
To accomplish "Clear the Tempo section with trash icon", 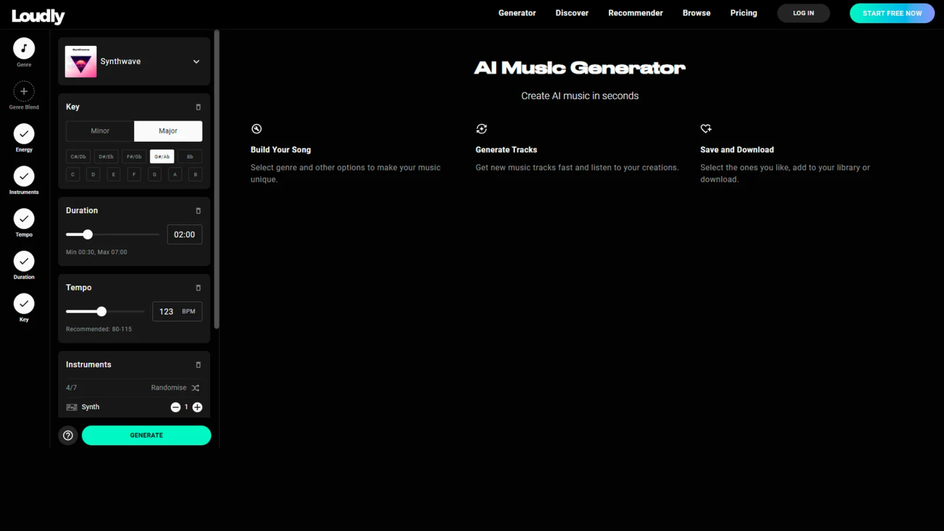I will pyautogui.click(x=198, y=288).
